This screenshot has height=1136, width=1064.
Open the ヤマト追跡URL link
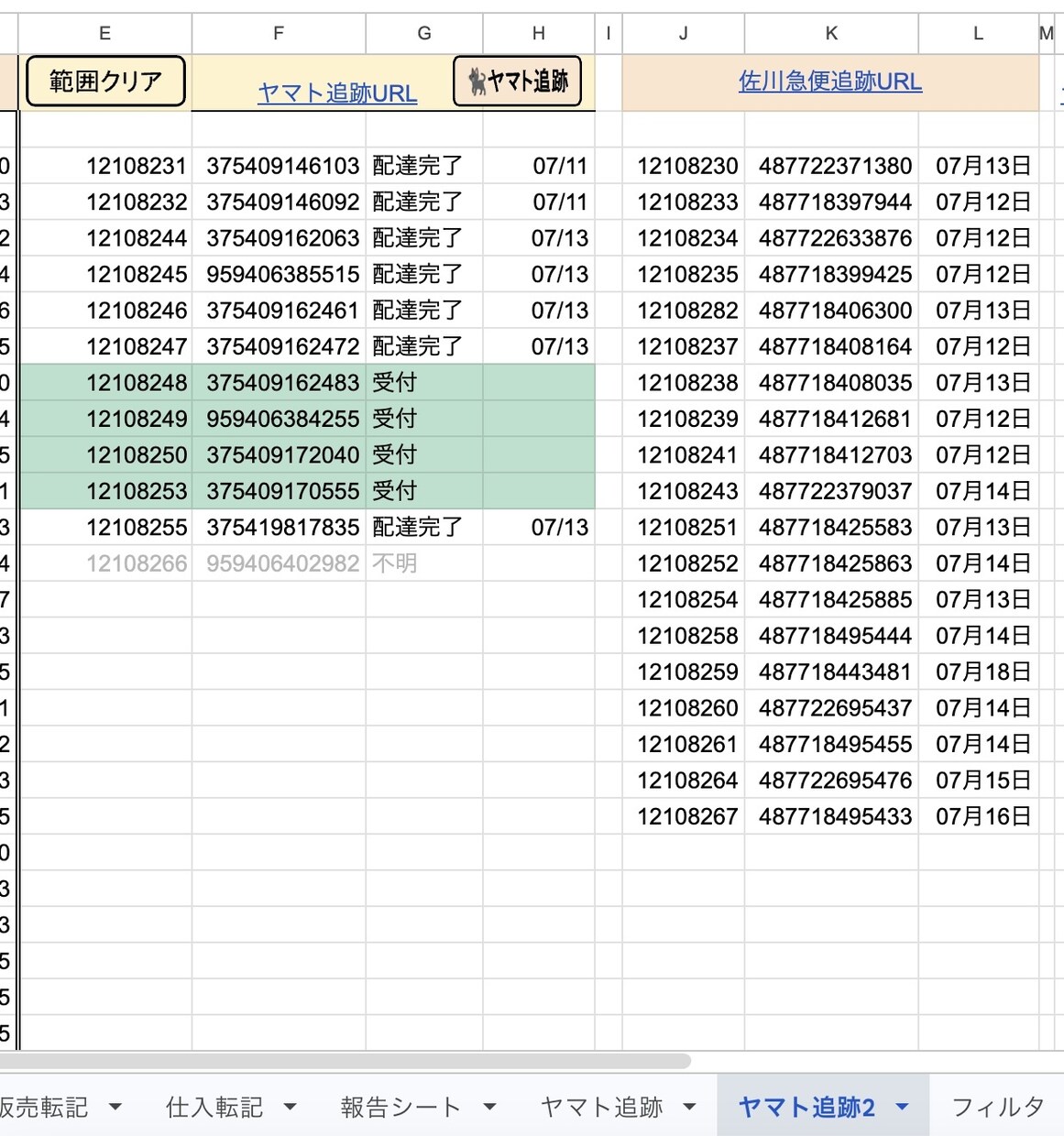(337, 93)
